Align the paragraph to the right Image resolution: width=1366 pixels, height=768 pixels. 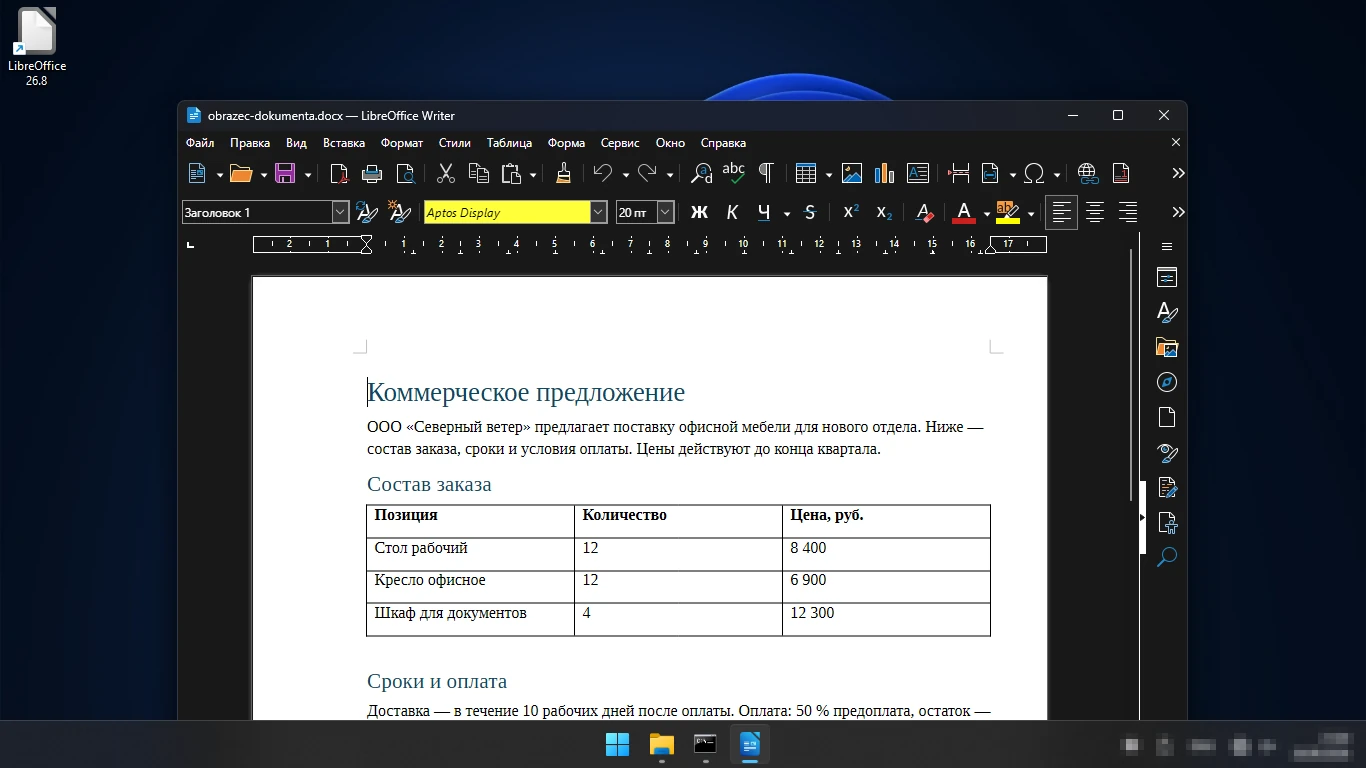(x=1128, y=212)
